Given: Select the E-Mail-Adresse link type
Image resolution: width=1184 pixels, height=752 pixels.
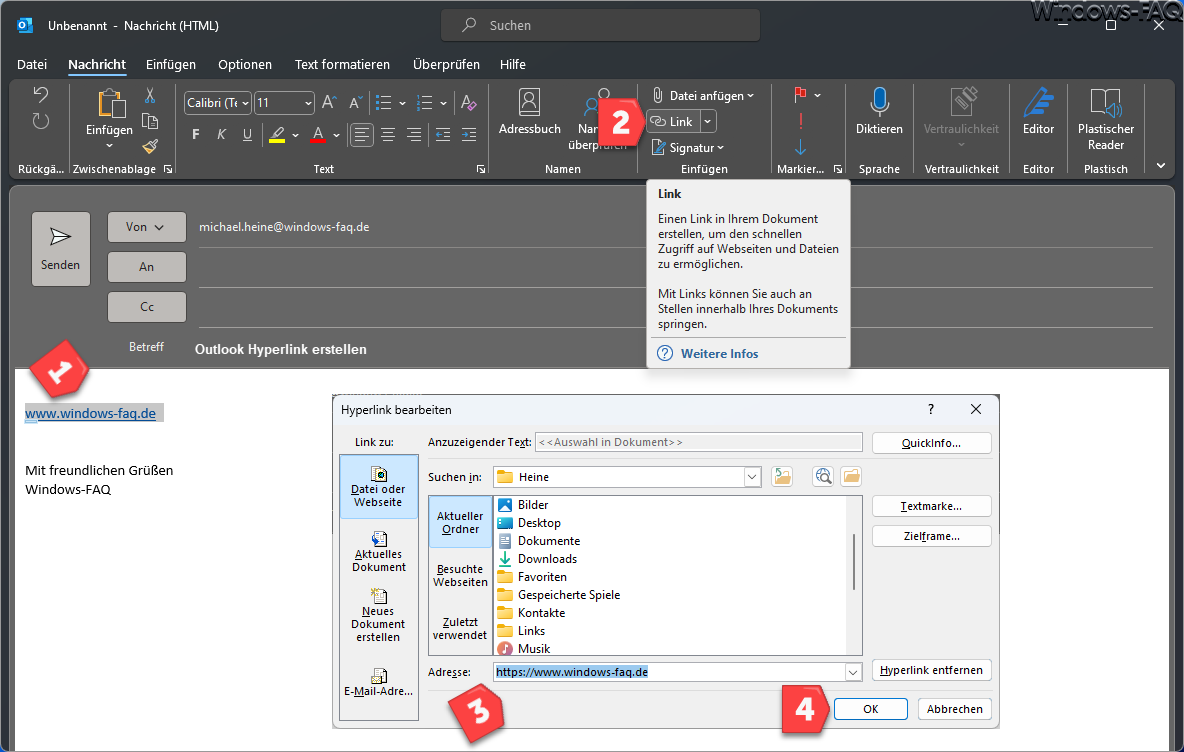Looking at the screenshot, I should point(378,681).
